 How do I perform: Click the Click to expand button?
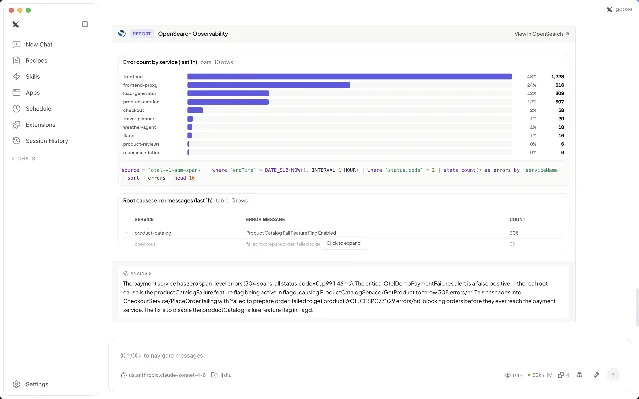point(344,243)
